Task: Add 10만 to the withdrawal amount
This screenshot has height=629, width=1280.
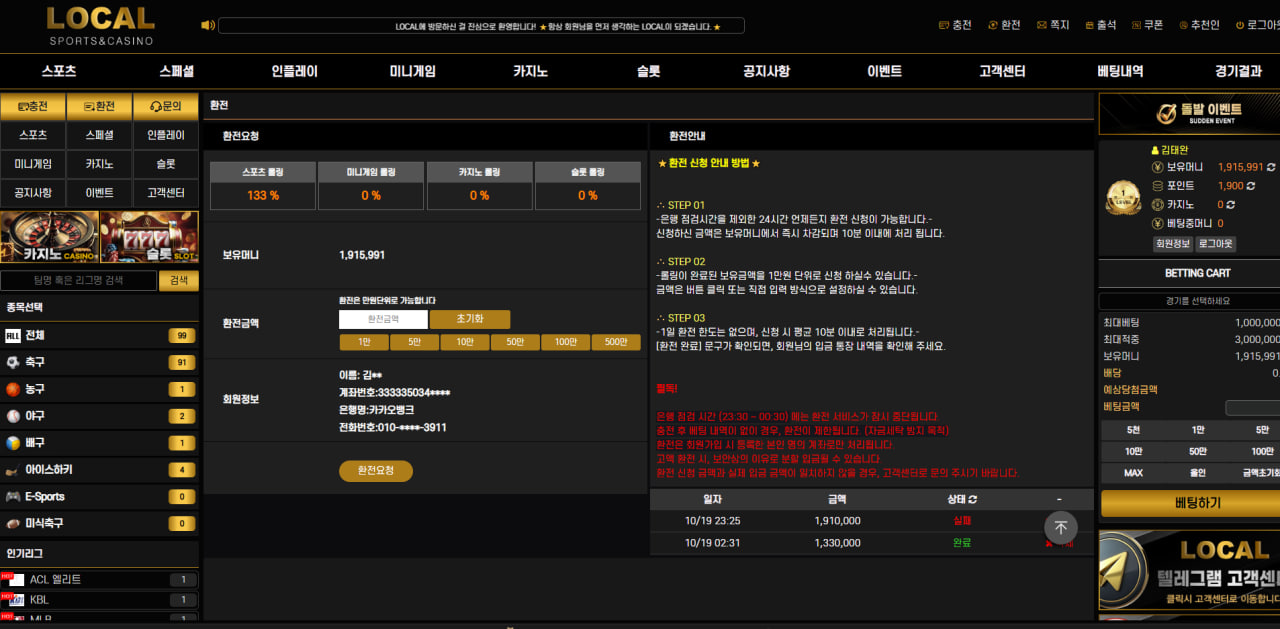Action: click(x=464, y=343)
